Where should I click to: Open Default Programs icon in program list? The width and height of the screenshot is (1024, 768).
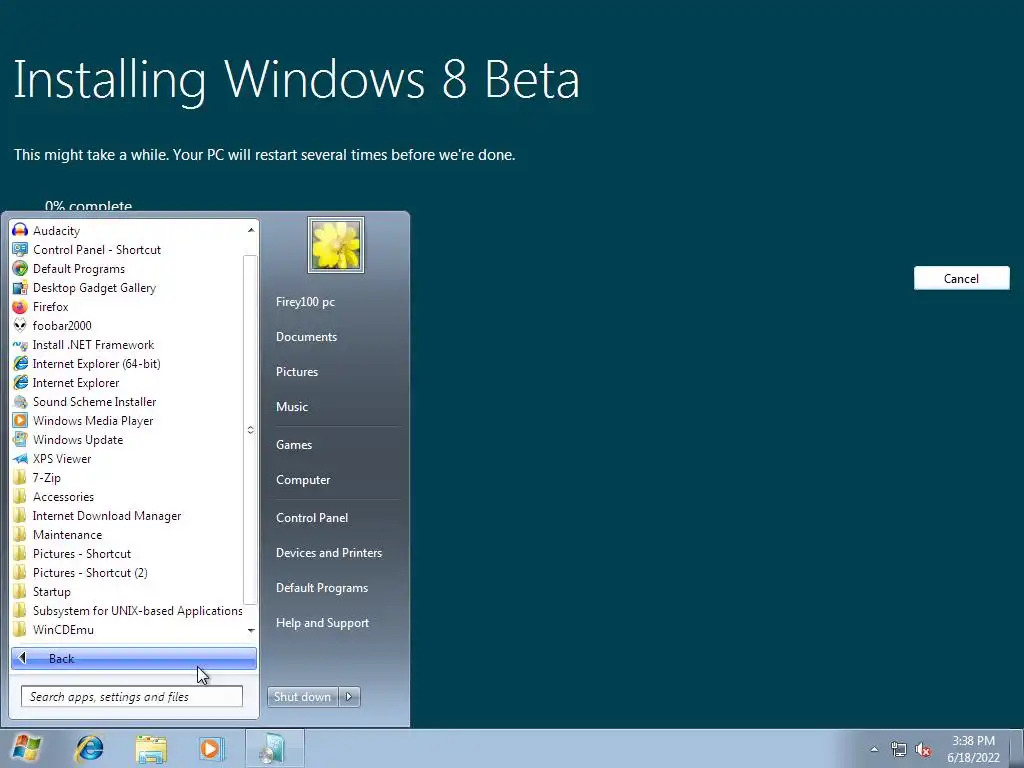(x=20, y=268)
